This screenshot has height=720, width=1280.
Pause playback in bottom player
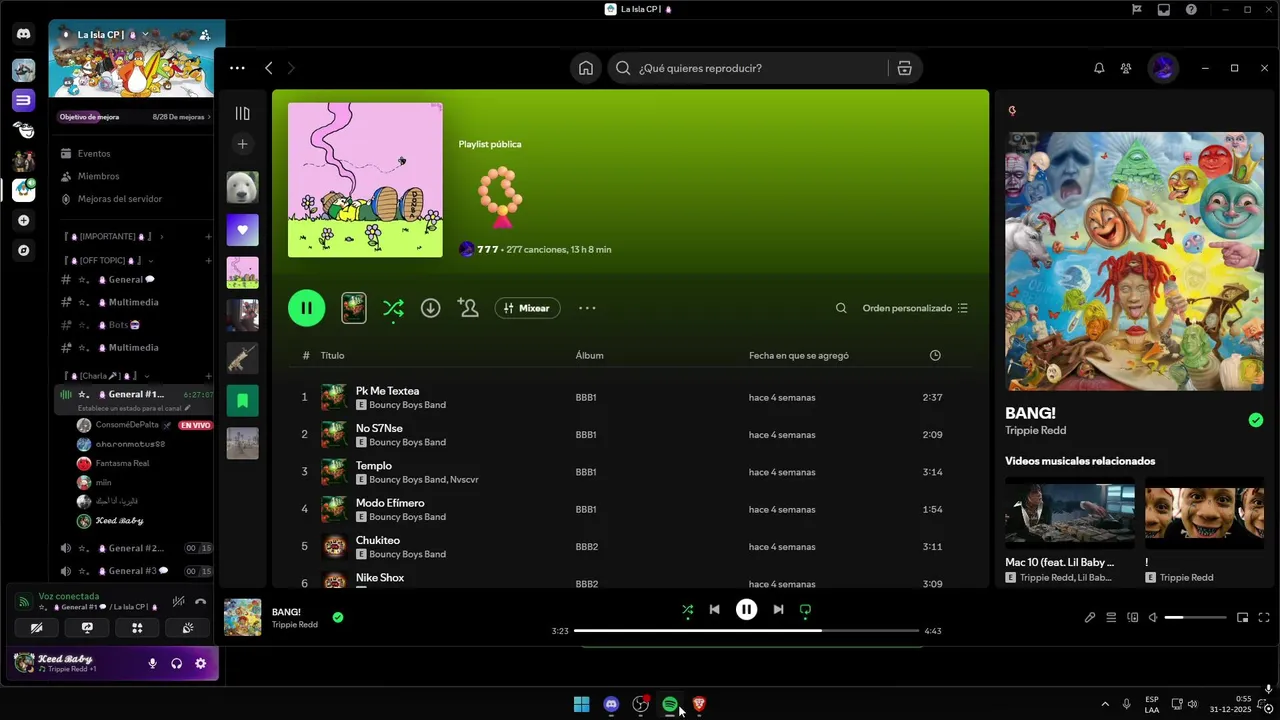coord(746,609)
